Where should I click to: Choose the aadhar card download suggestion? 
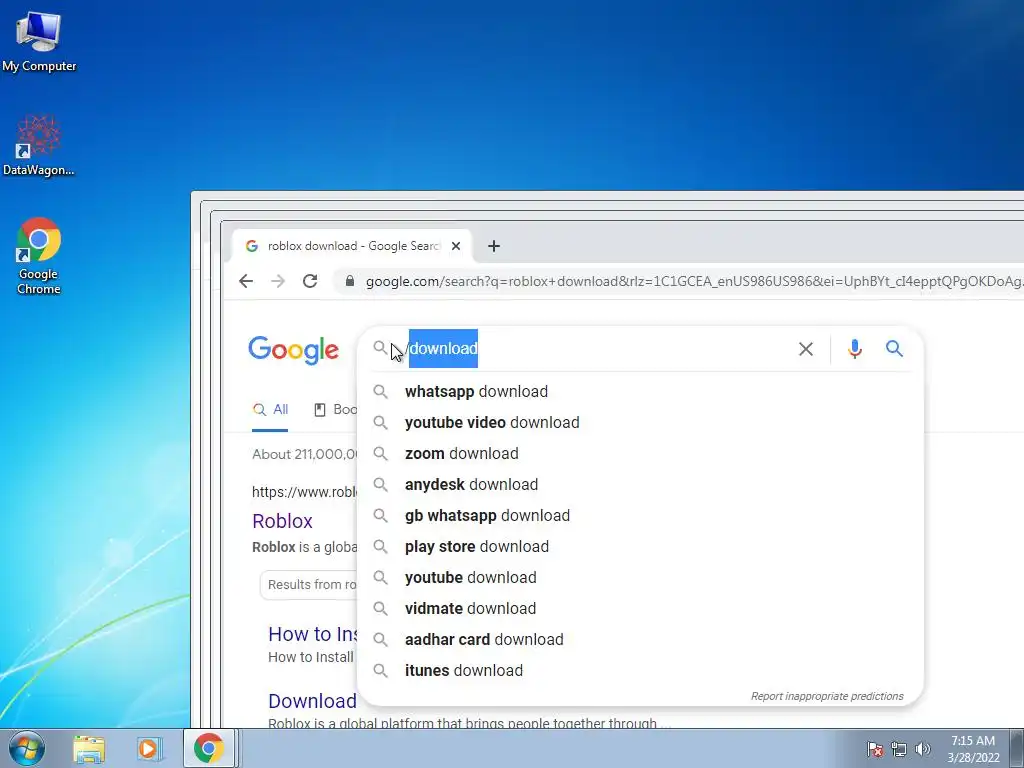pyautogui.click(x=641, y=640)
